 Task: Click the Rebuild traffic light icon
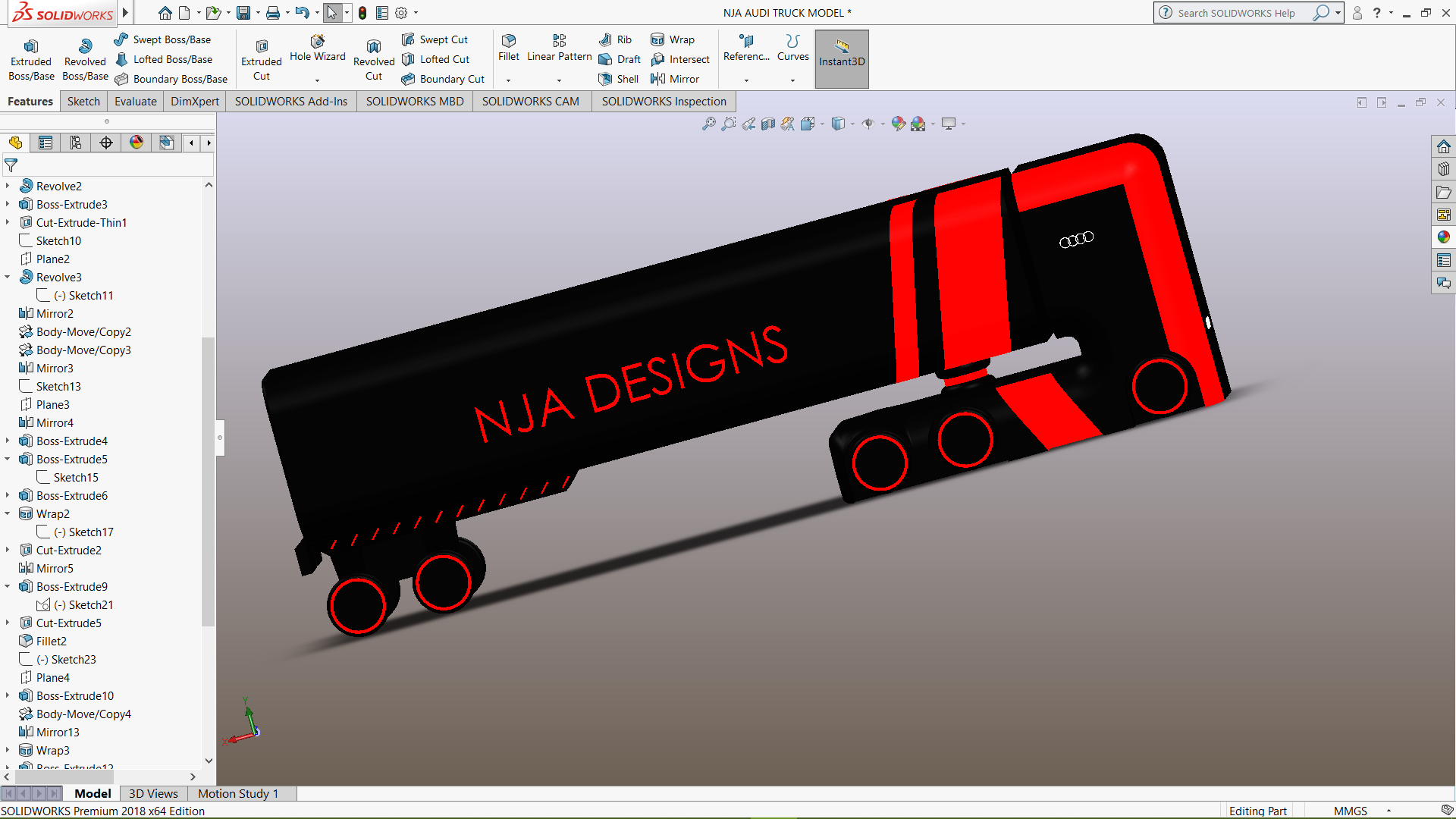tap(362, 13)
